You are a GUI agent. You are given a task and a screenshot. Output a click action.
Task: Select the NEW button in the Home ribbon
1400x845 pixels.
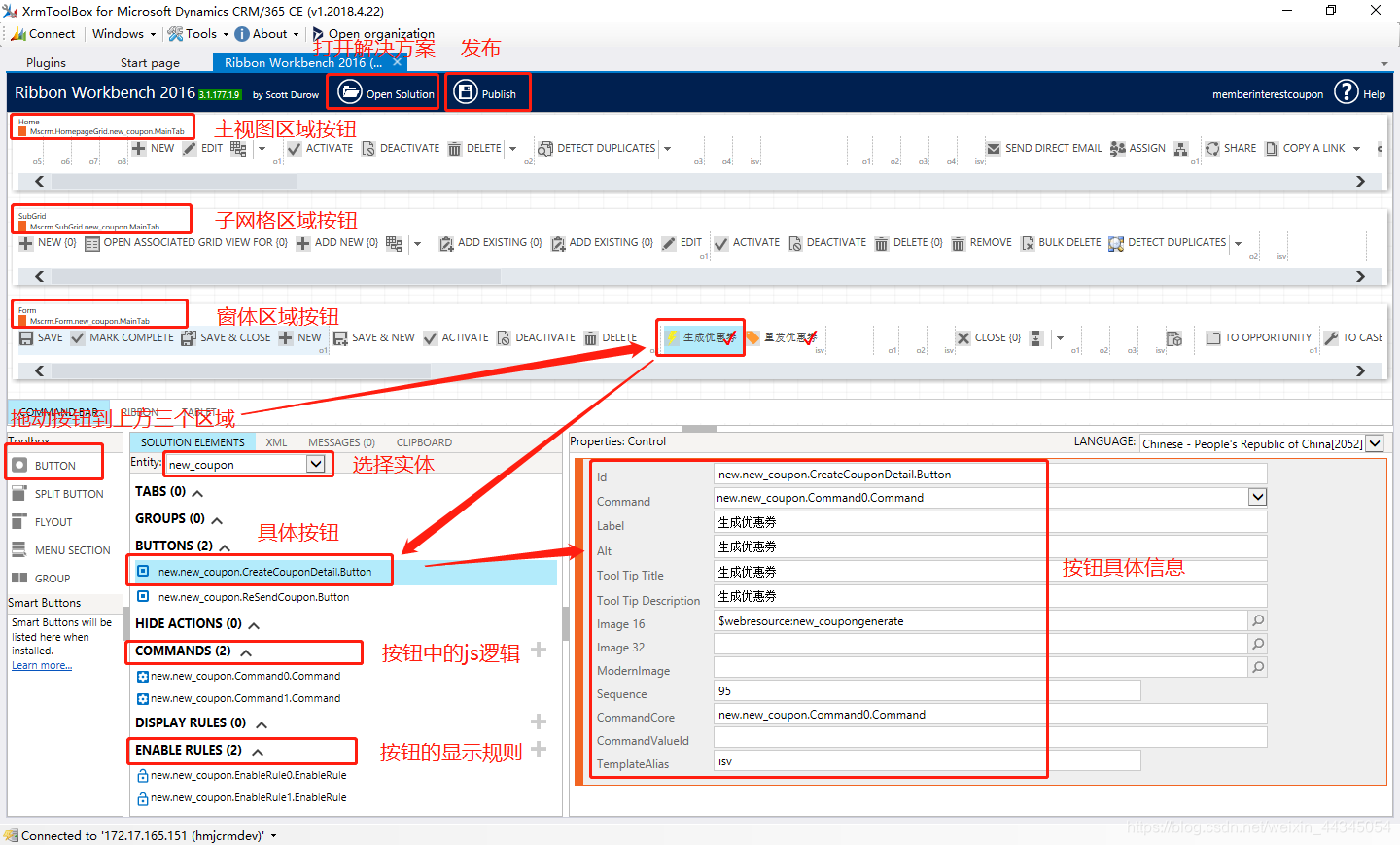point(153,149)
